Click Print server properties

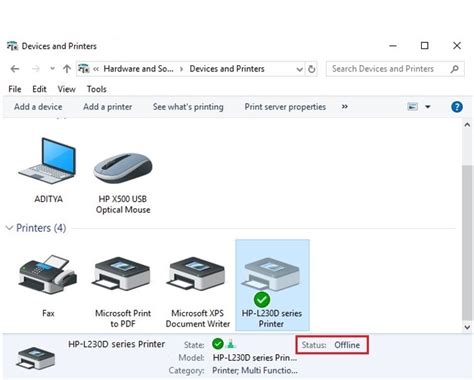[x=285, y=107]
